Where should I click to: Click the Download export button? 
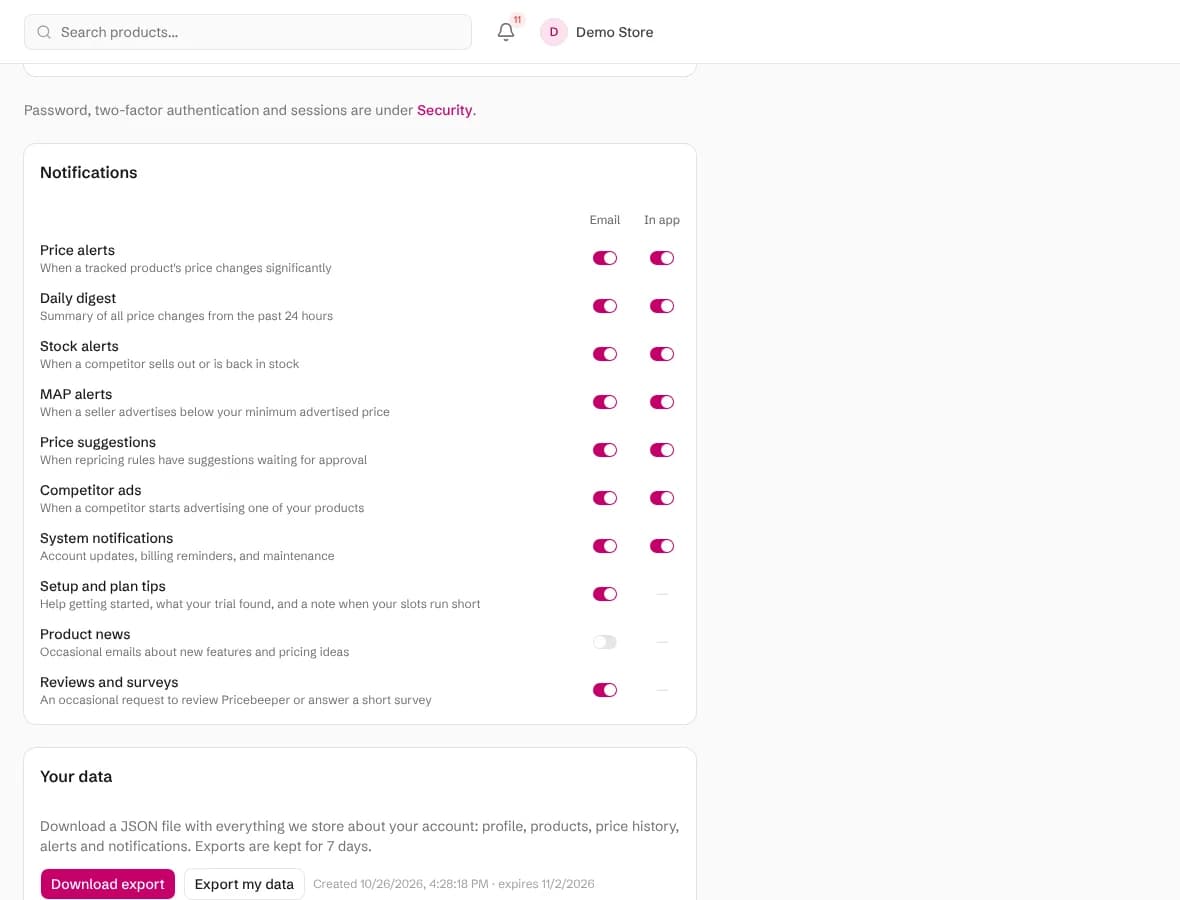pos(108,884)
